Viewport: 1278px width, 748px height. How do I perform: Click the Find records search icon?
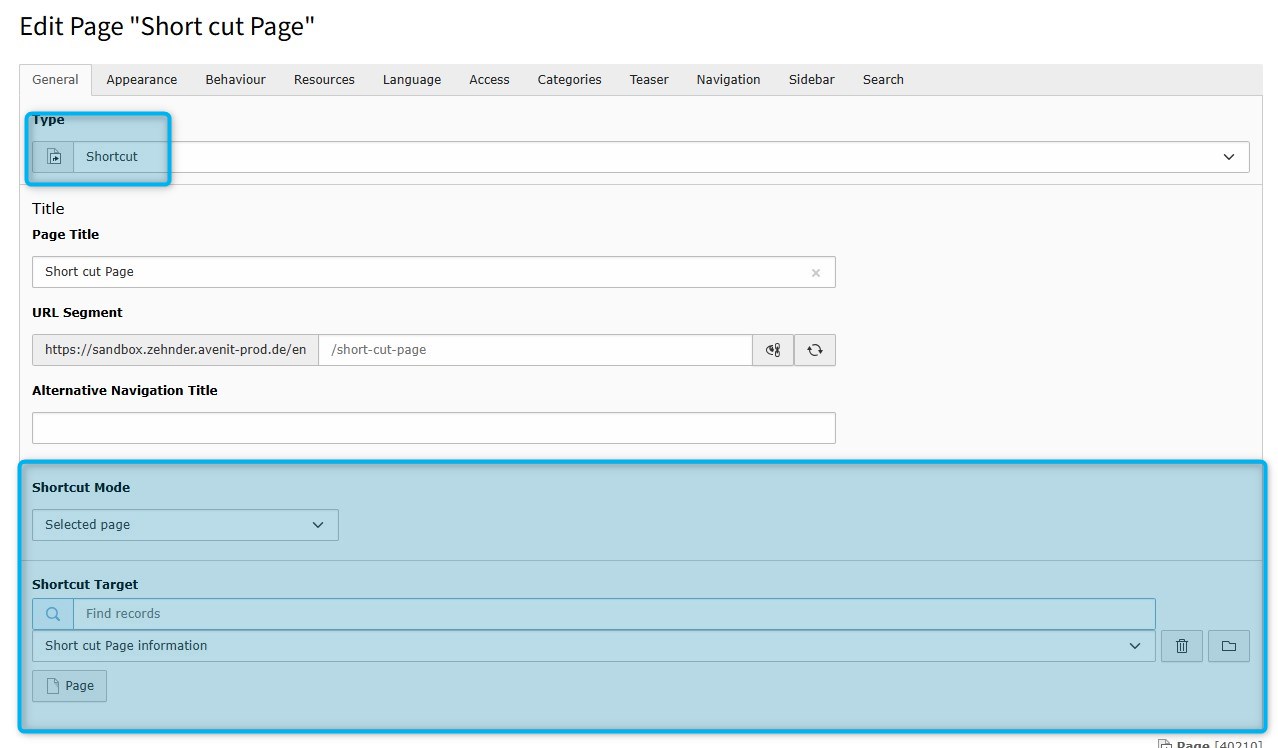point(53,614)
